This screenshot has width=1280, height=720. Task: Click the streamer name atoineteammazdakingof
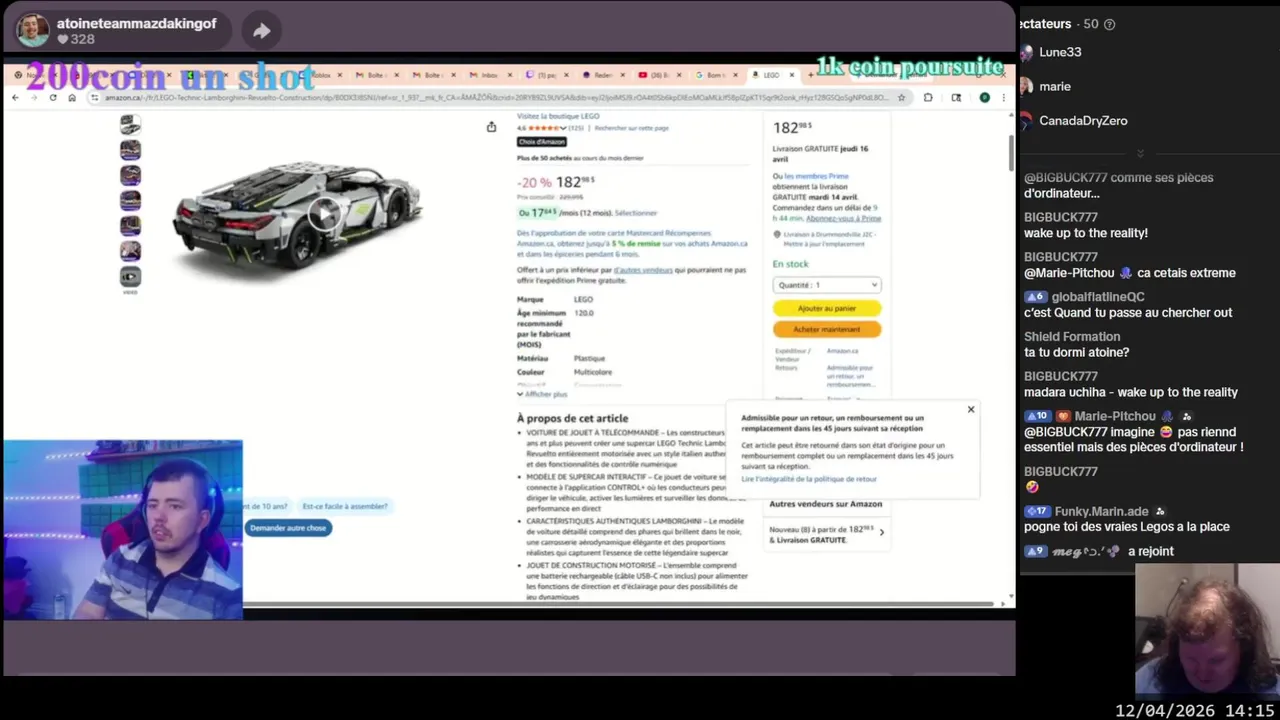point(136,23)
